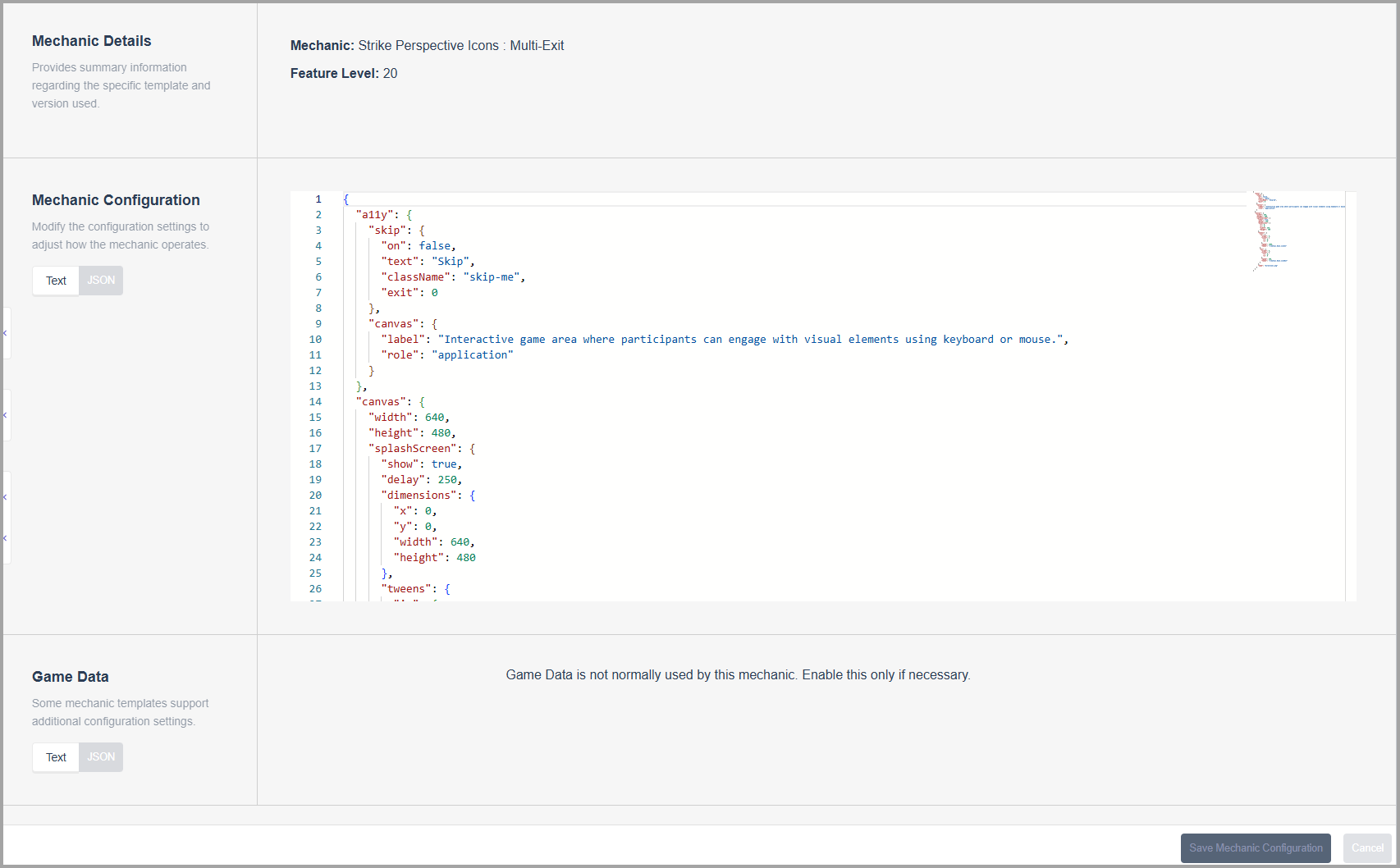Image resolution: width=1400 pixels, height=868 pixels.
Task: Switch Mechanic Configuration to Text mode
Action: pyautogui.click(x=56, y=281)
